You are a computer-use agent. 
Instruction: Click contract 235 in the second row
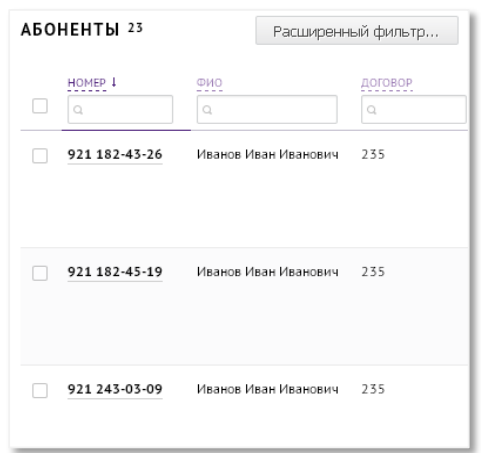373,272
